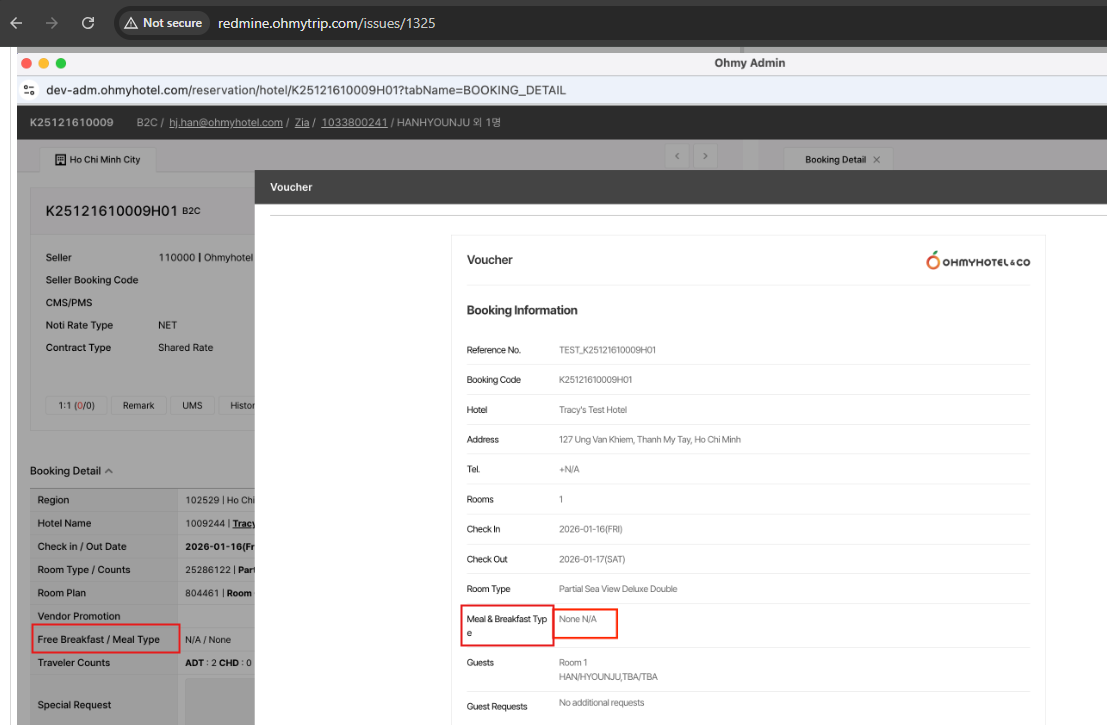Switch to the Ho Chi Minh City tab
Screen dimensions: 1107x725
pyautogui.click(x=97, y=160)
